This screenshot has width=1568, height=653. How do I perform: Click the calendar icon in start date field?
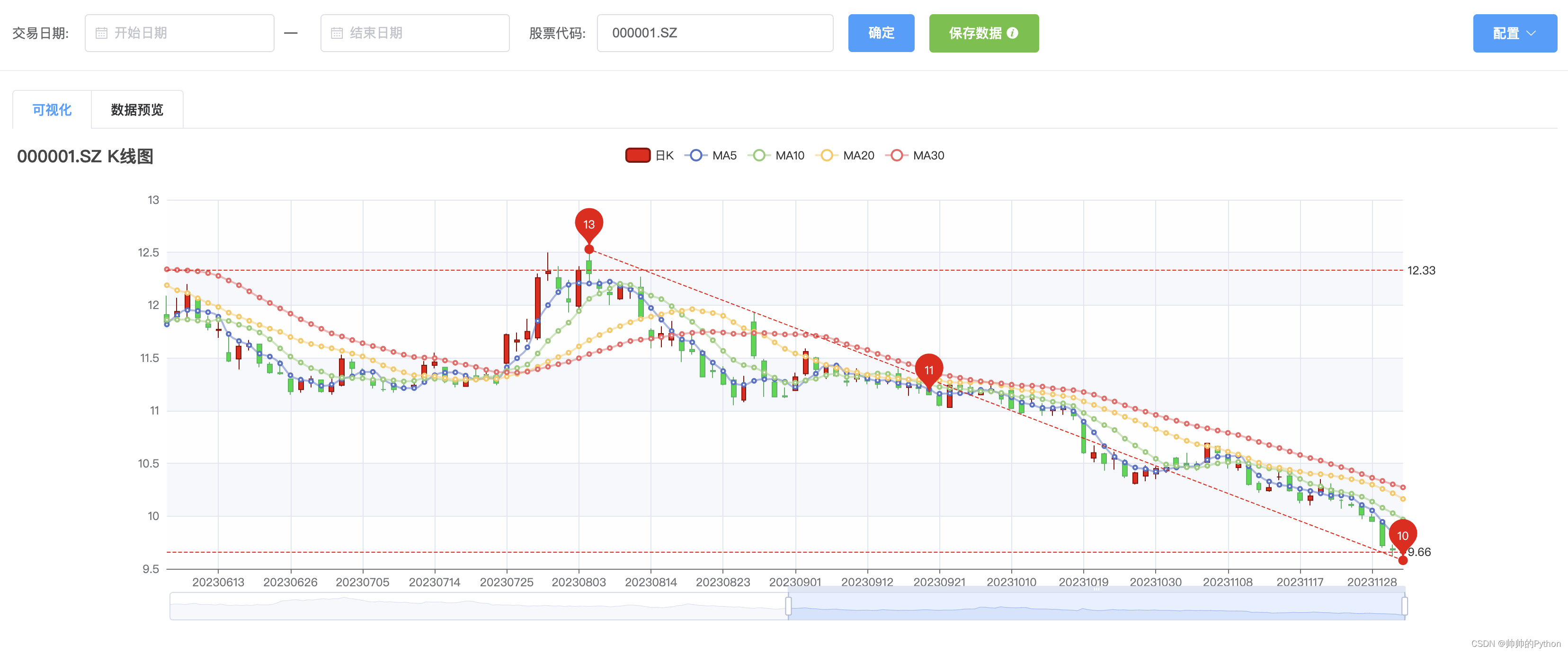pos(102,33)
